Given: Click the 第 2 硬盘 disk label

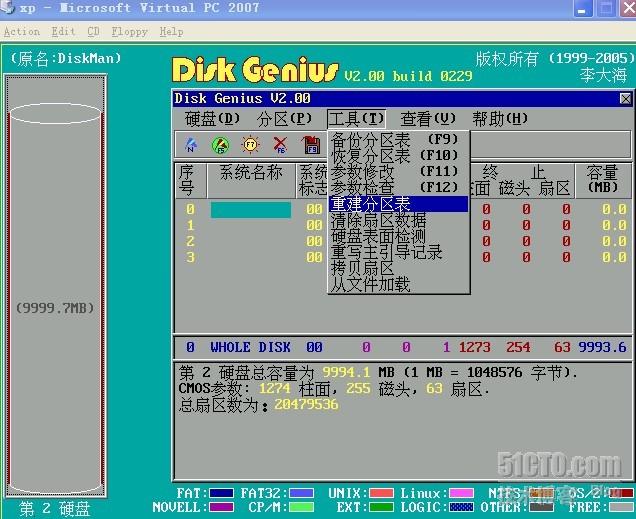Looking at the screenshot, I should pos(55,508).
